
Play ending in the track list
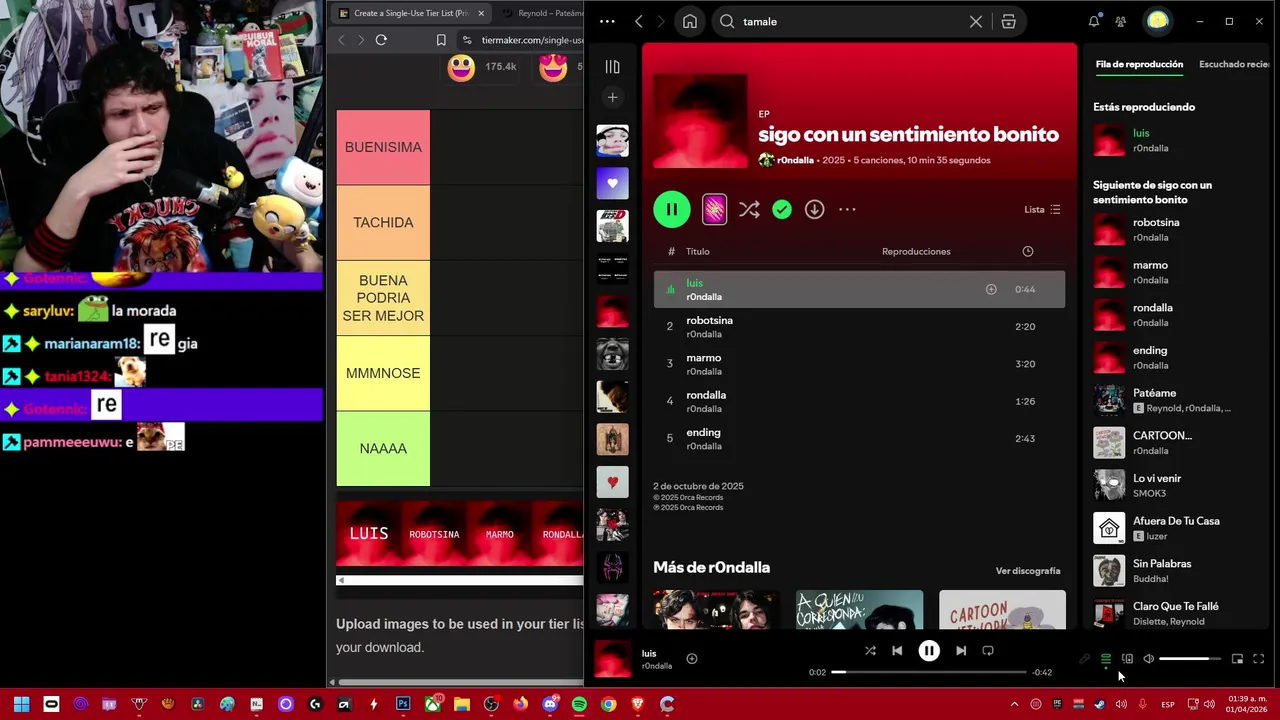tap(859, 438)
